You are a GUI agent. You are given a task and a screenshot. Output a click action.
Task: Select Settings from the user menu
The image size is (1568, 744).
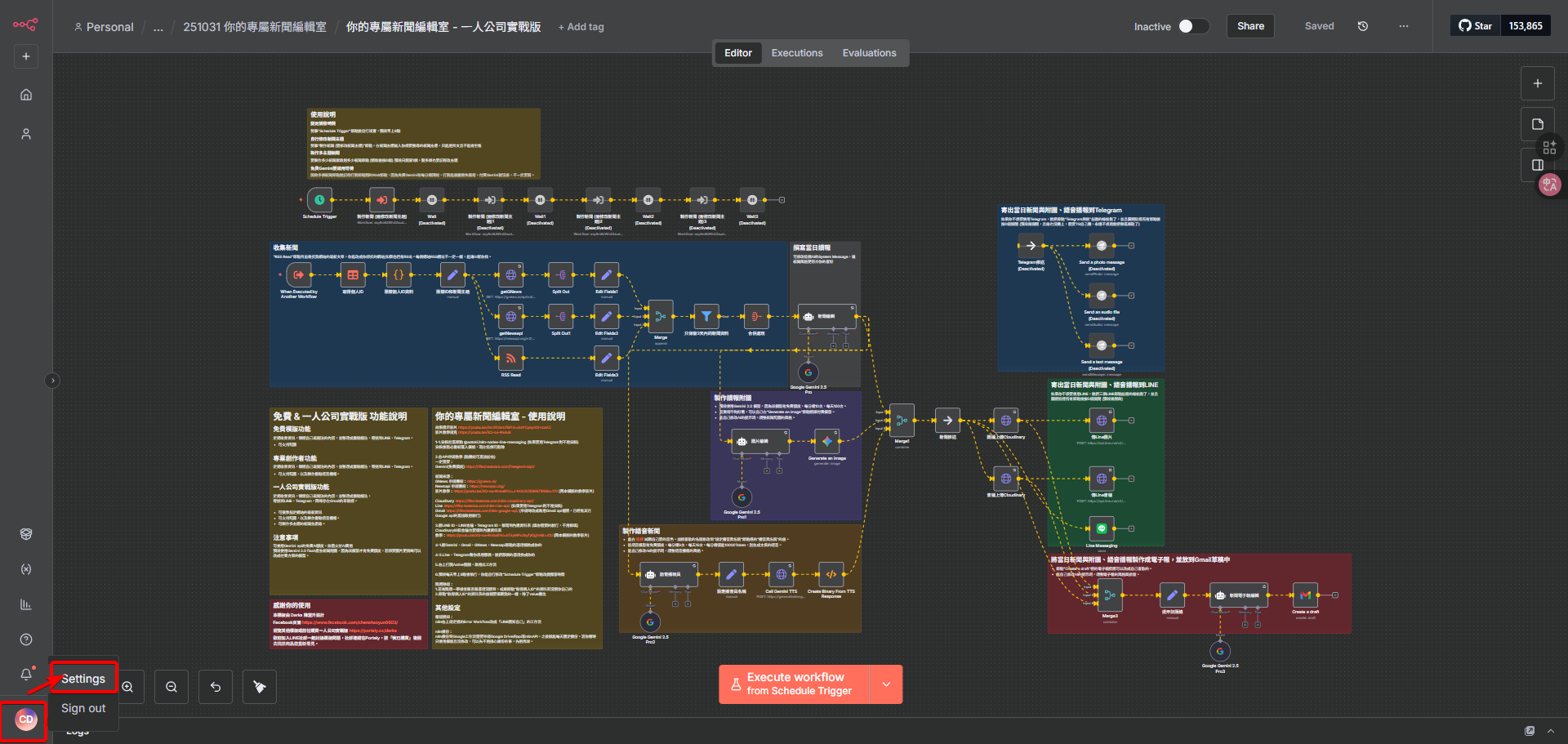[83, 679]
